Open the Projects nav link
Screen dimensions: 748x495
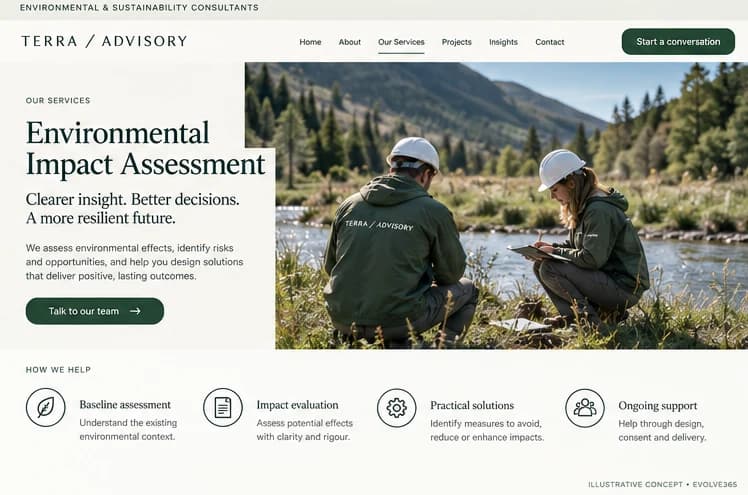click(x=457, y=42)
